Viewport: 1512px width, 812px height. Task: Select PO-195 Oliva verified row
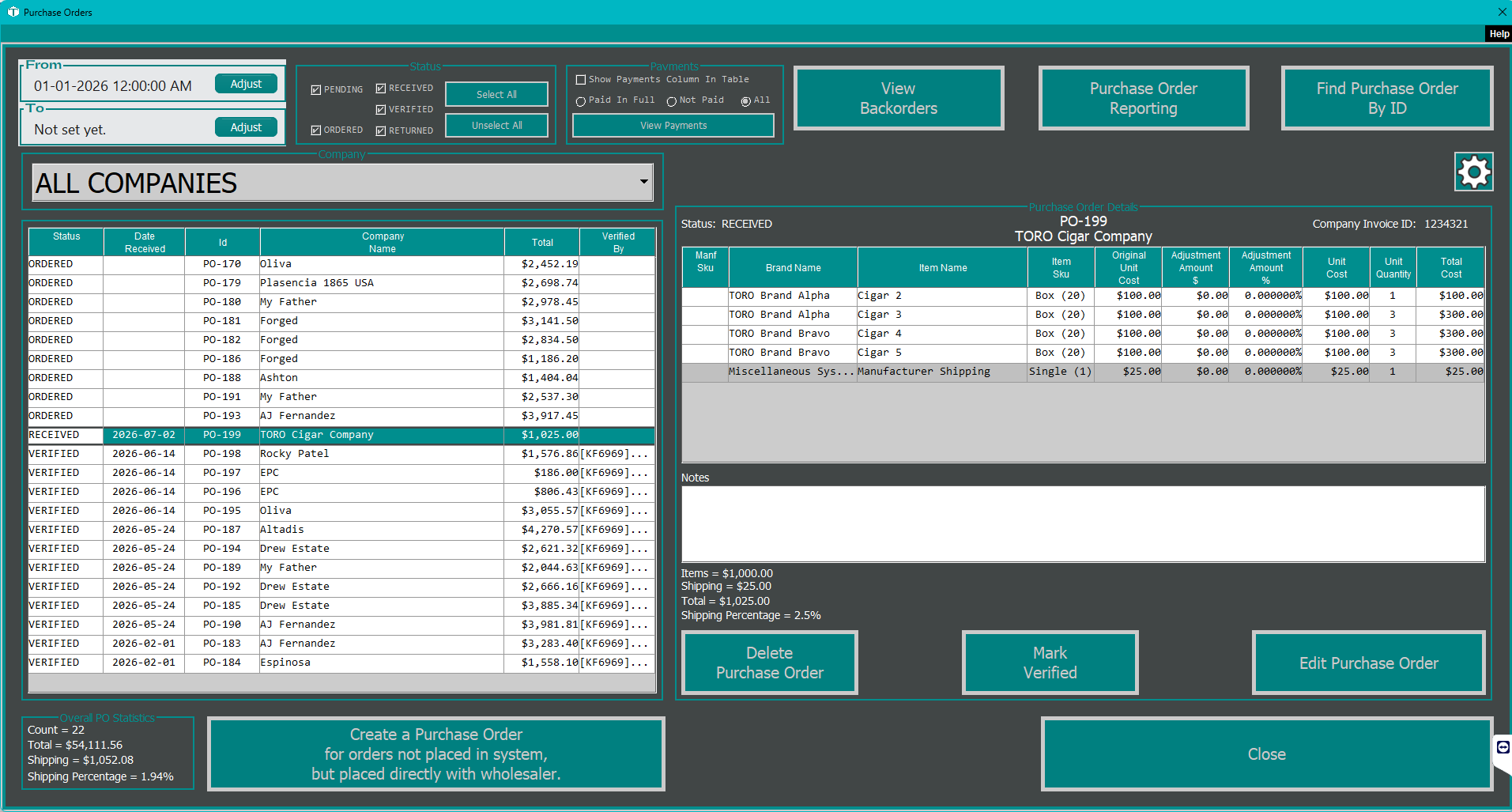341,511
